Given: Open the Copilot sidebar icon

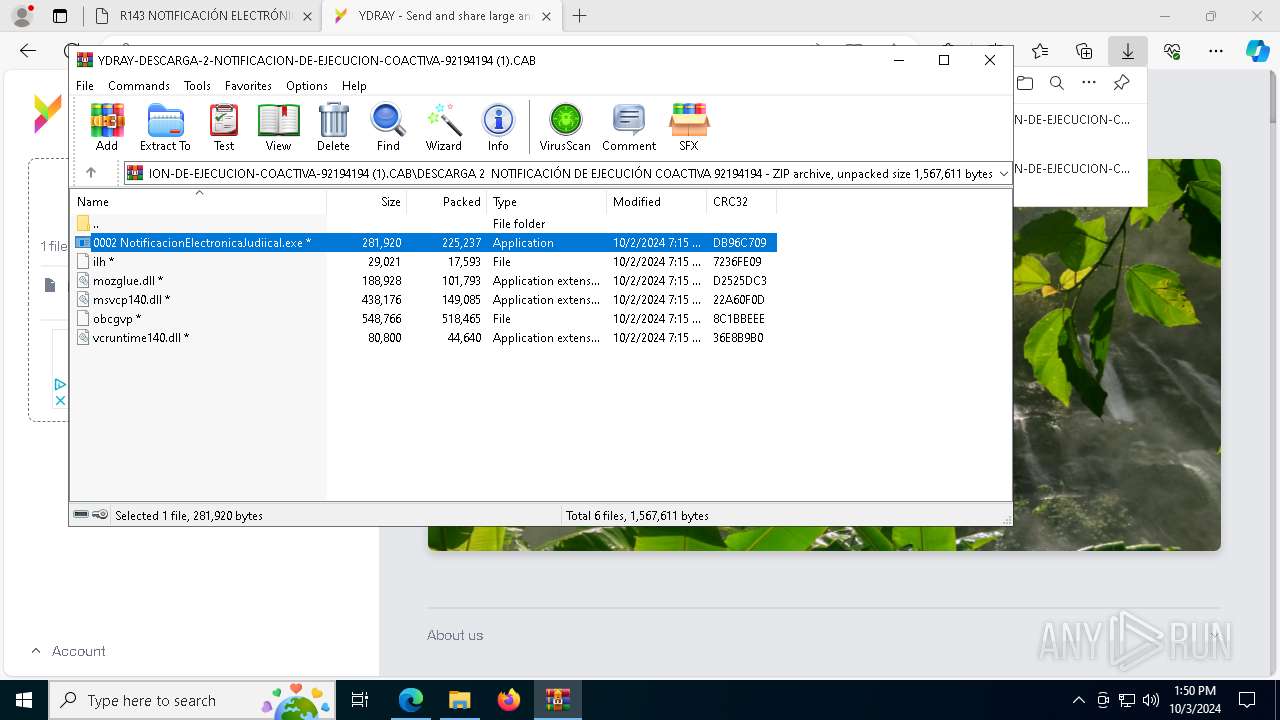Looking at the screenshot, I should [x=1257, y=51].
